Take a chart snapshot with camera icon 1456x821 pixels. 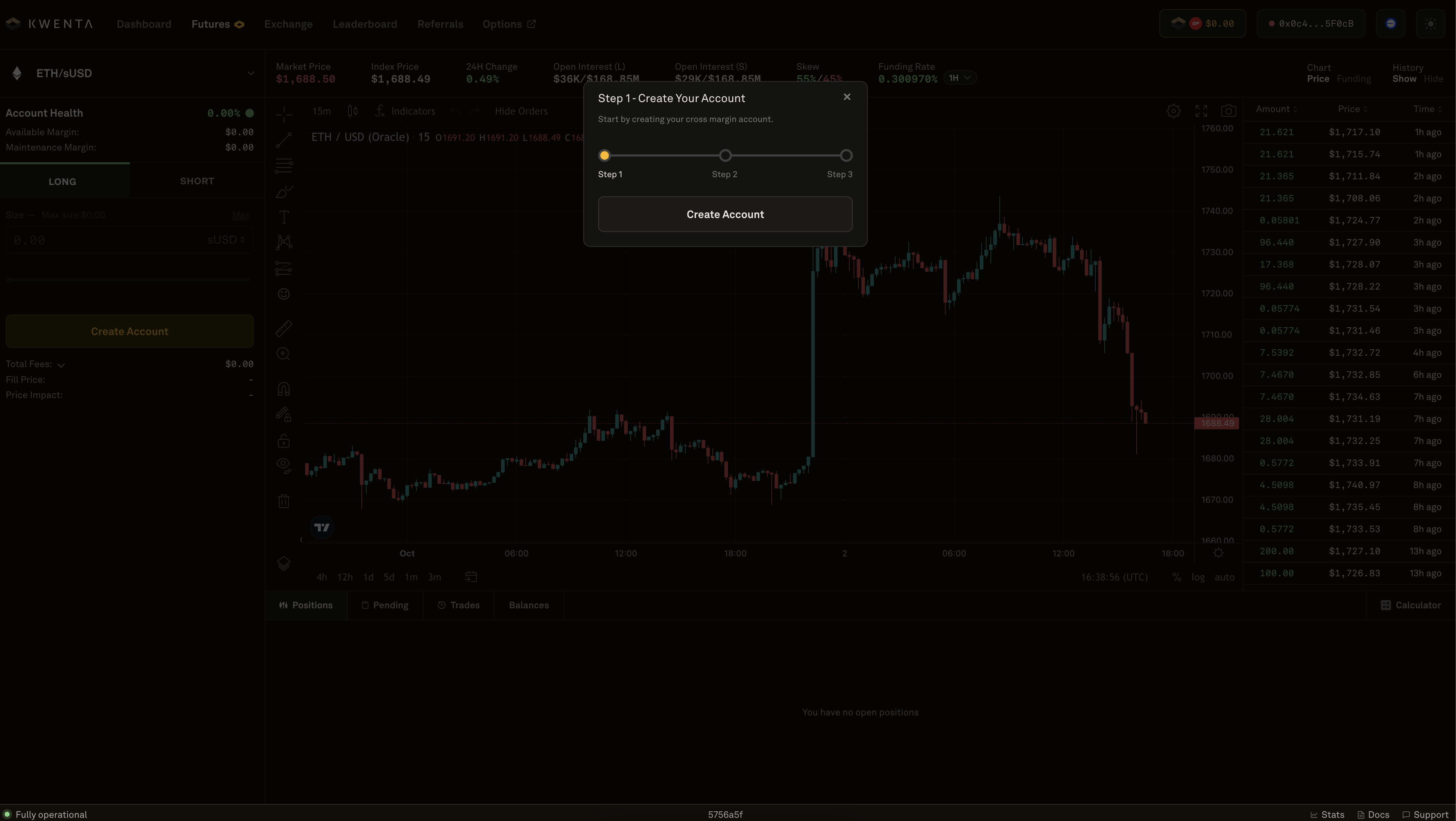click(x=1228, y=111)
